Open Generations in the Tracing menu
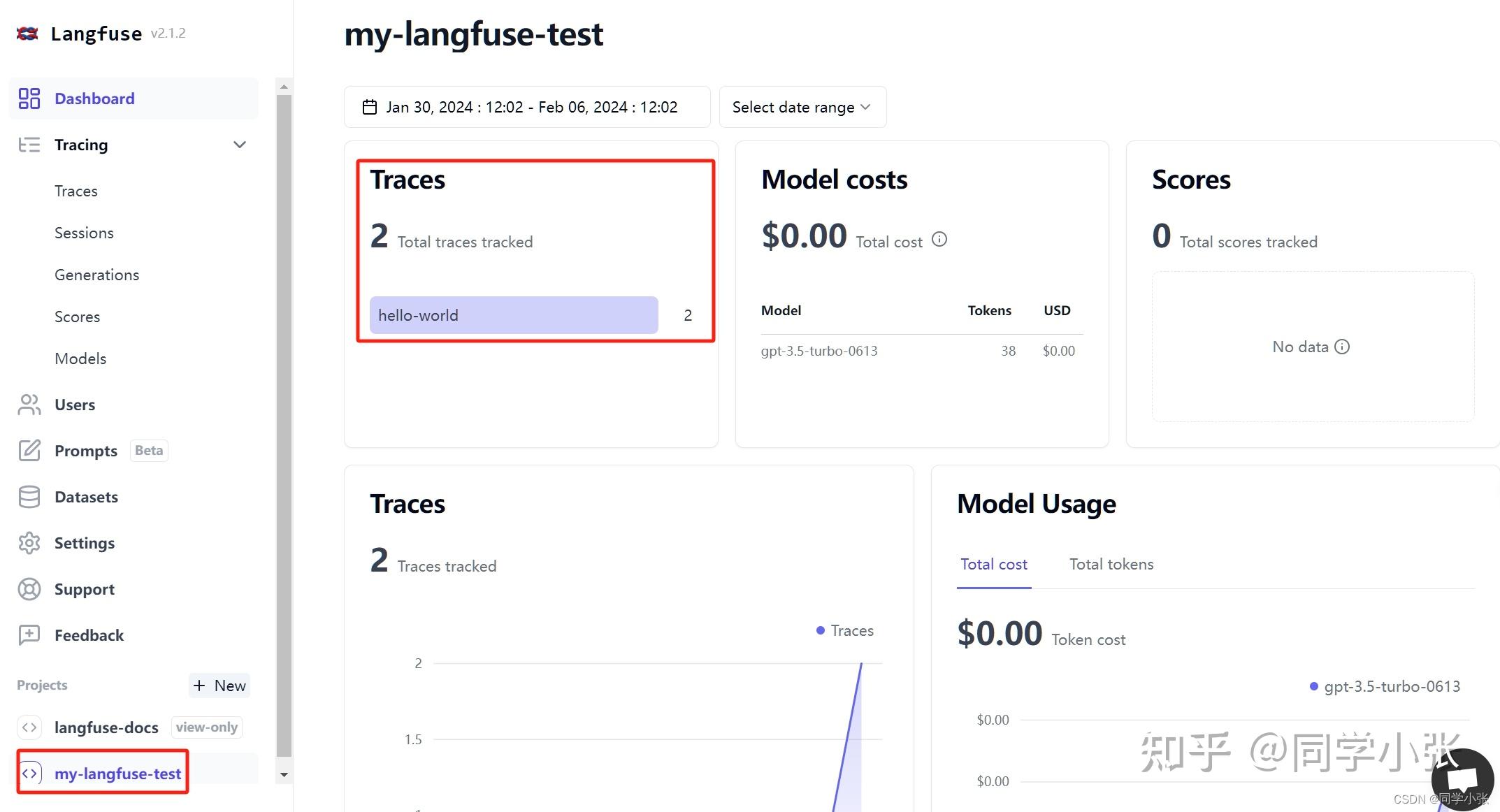 click(x=97, y=275)
